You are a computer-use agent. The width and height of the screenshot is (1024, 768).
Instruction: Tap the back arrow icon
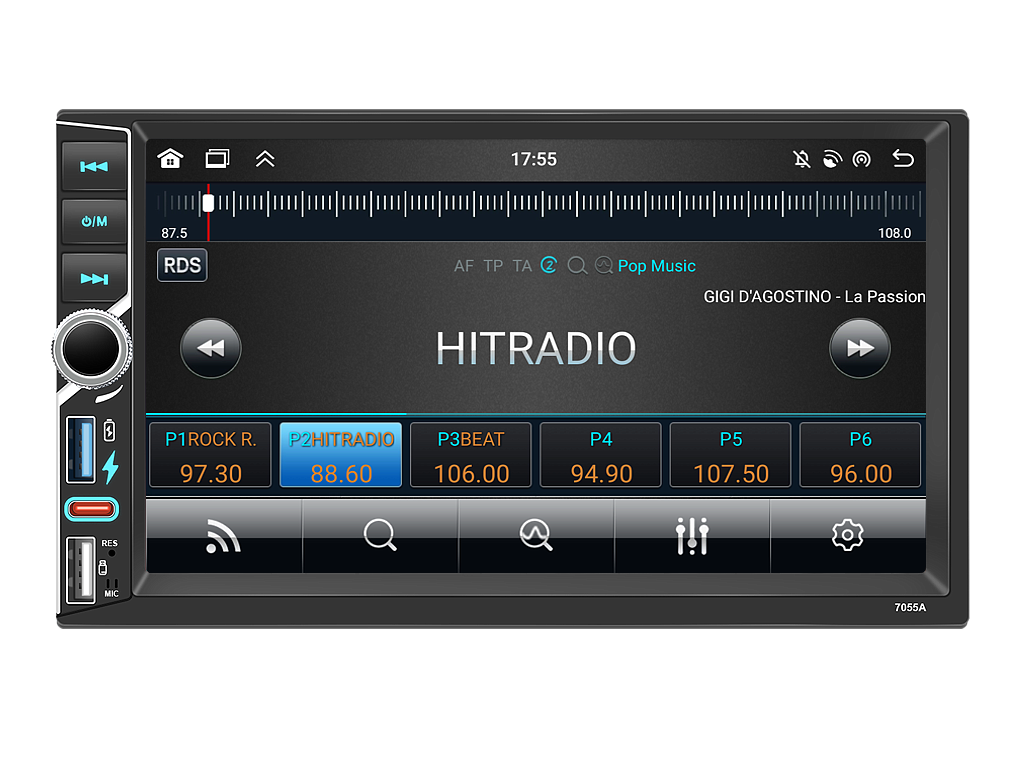click(x=903, y=159)
